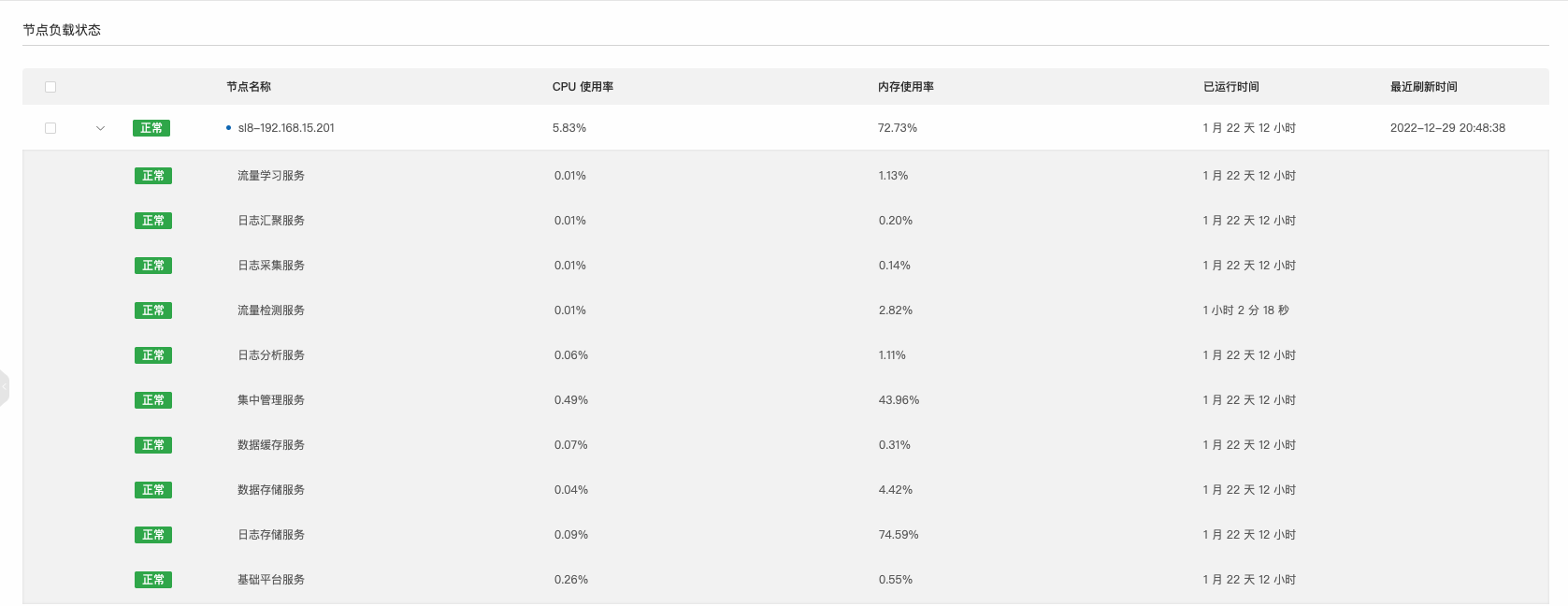Select the 数据缓存服务 service row
Image resolution: width=1568 pixels, height=606 pixels.
pyautogui.click(x=271, y=445)
